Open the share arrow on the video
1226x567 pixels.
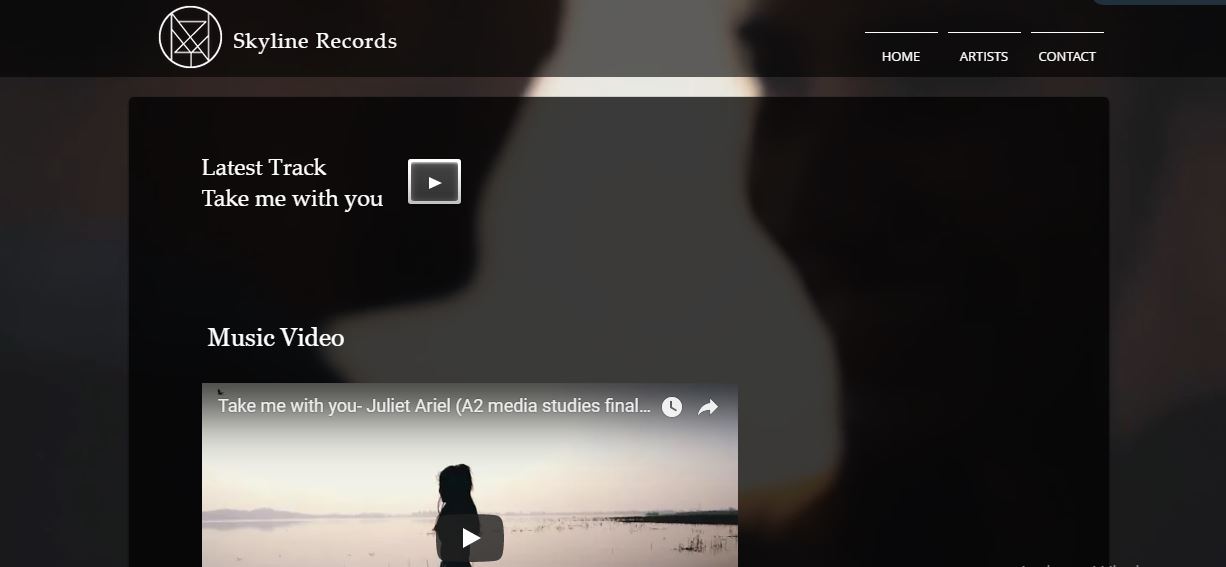tap(708, 407)
